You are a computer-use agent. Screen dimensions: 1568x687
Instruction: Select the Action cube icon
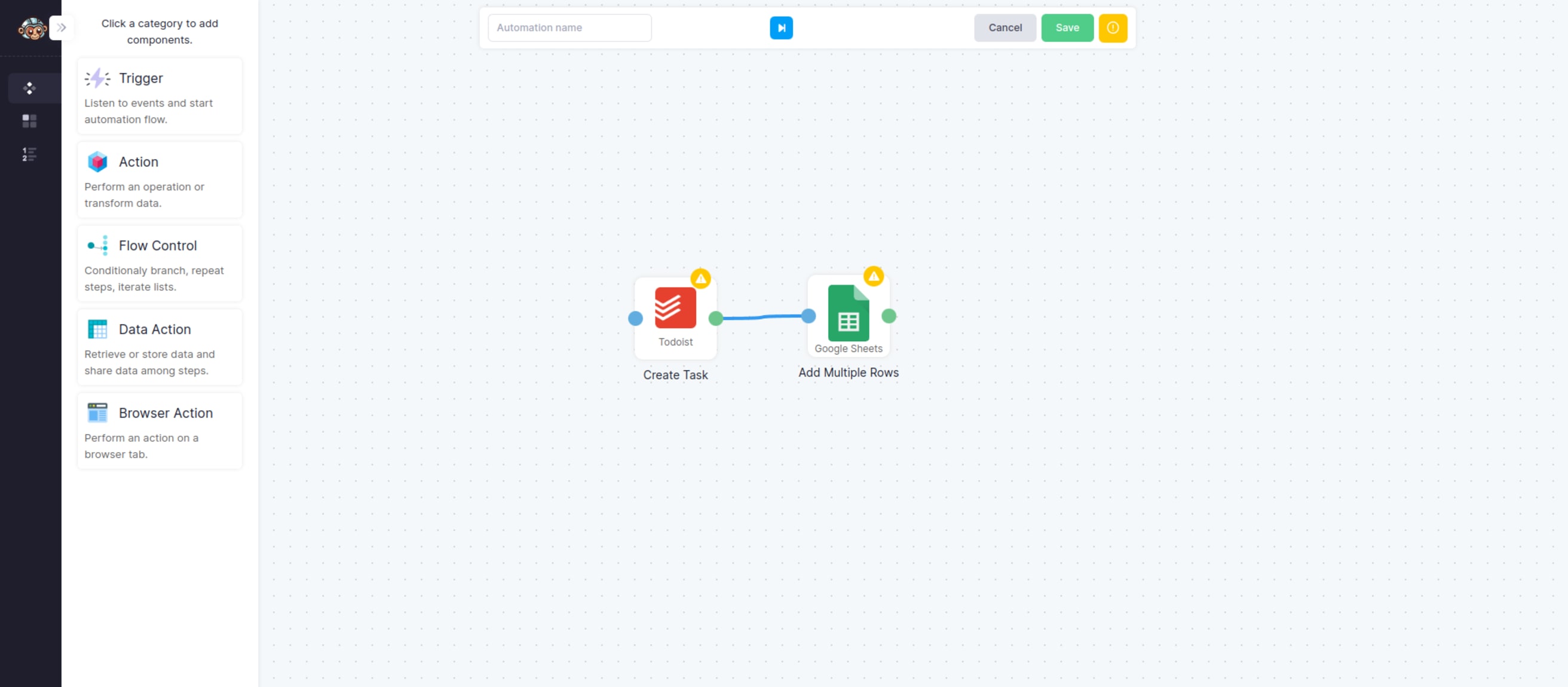(x=98, y=162)
